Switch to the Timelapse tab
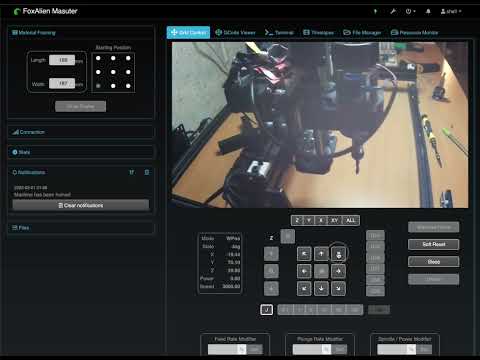The image size is (480, 360). pyautogui.click(x=318, y=32)
